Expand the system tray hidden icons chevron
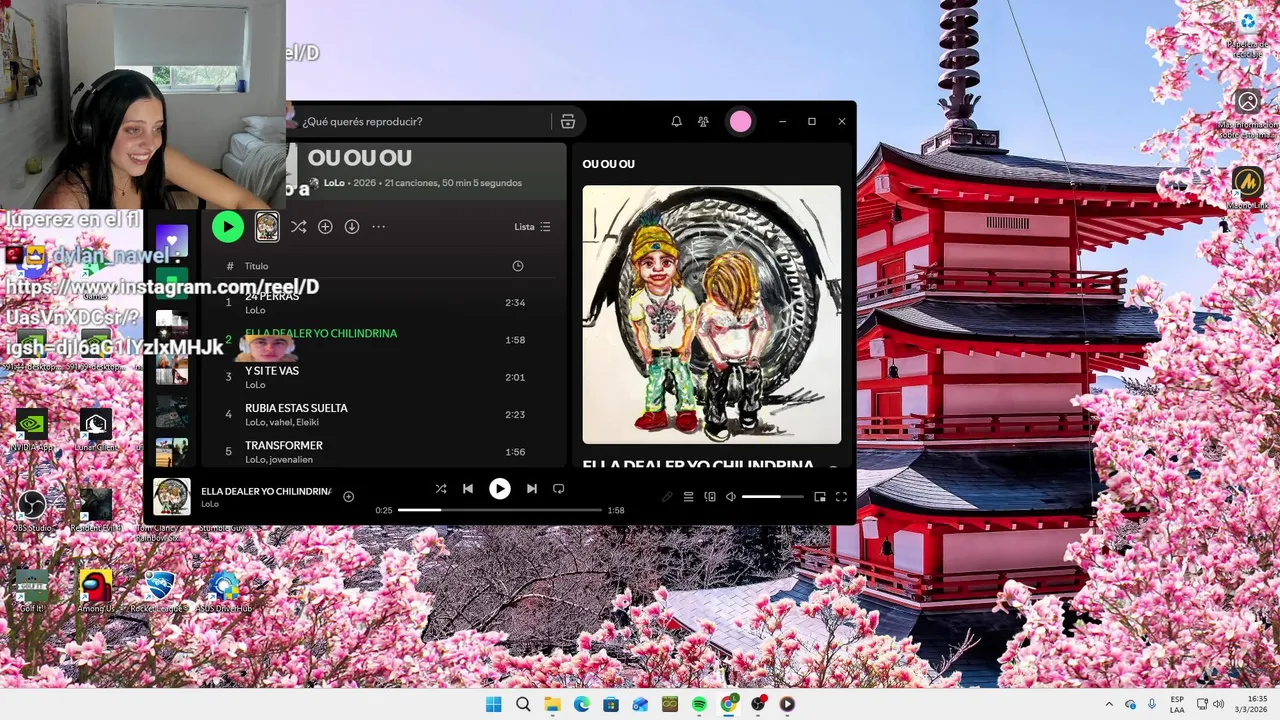Screen dimensions: 1280x720 tap(1108, 704)
